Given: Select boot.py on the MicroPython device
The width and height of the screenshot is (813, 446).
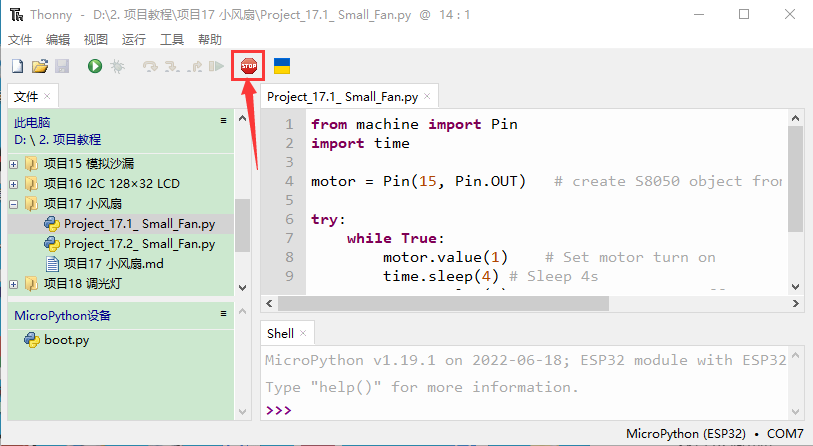Looking at the screenshot, I should click(66, 340).
